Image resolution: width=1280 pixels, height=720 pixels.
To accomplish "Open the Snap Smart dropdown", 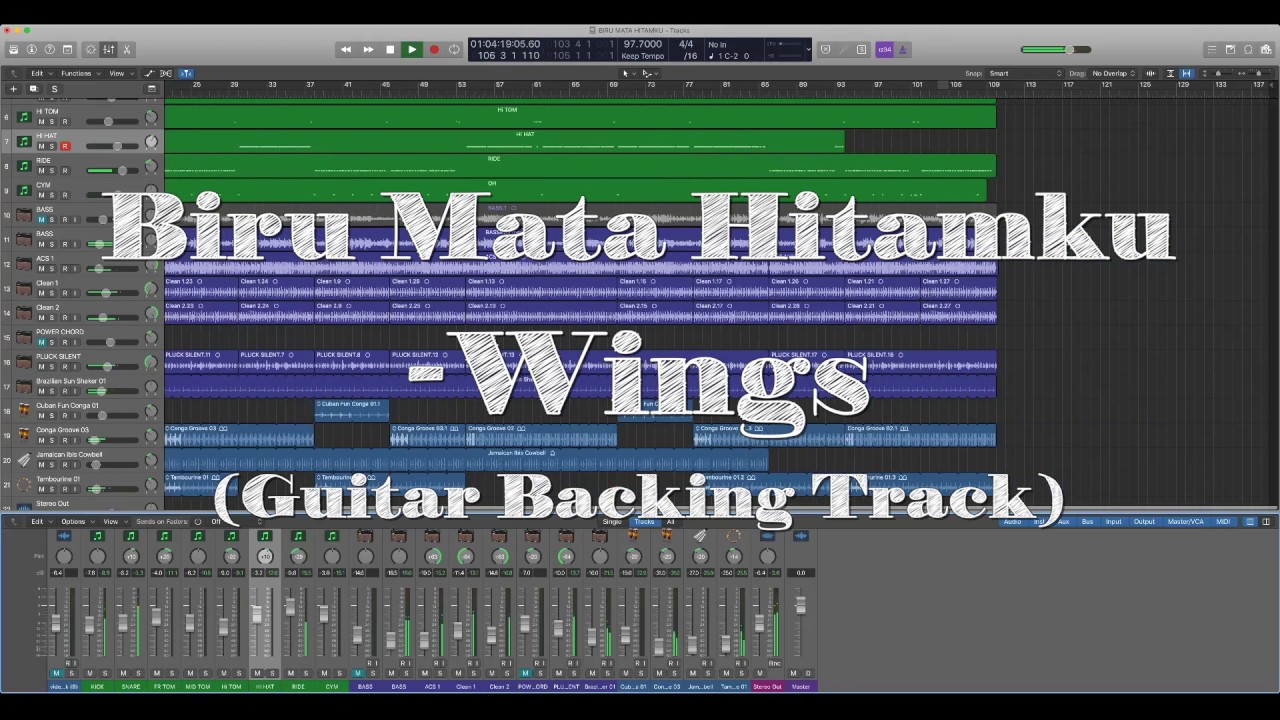I will 1025,73.
